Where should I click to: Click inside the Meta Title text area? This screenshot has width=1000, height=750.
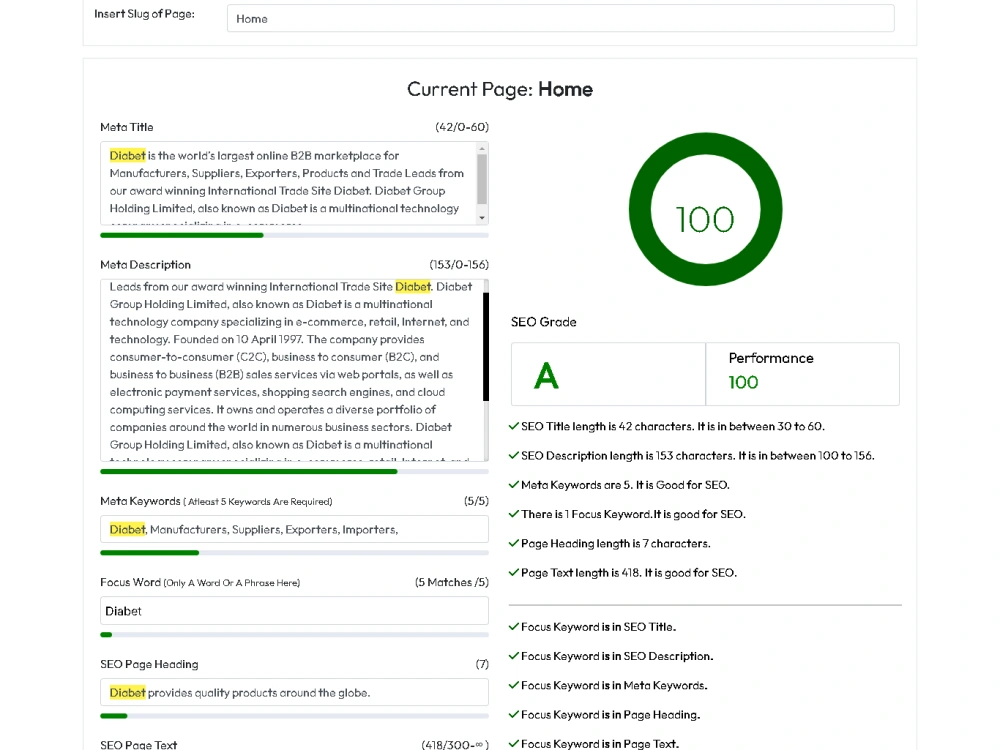[x=288, y=183]
